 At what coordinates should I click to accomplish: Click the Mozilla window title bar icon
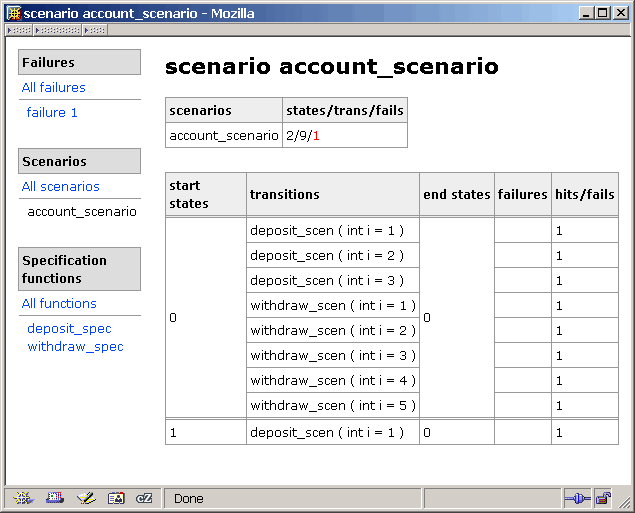(x=14, y=13)
